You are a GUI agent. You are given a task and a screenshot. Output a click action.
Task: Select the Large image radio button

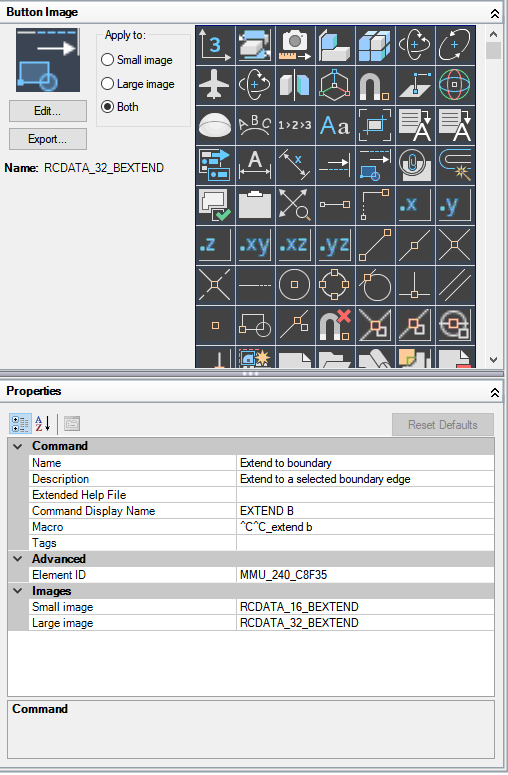107,84
